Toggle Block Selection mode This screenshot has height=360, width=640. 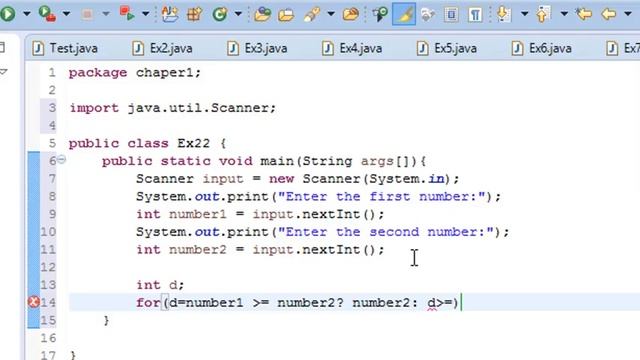click(x=451, y=15)
